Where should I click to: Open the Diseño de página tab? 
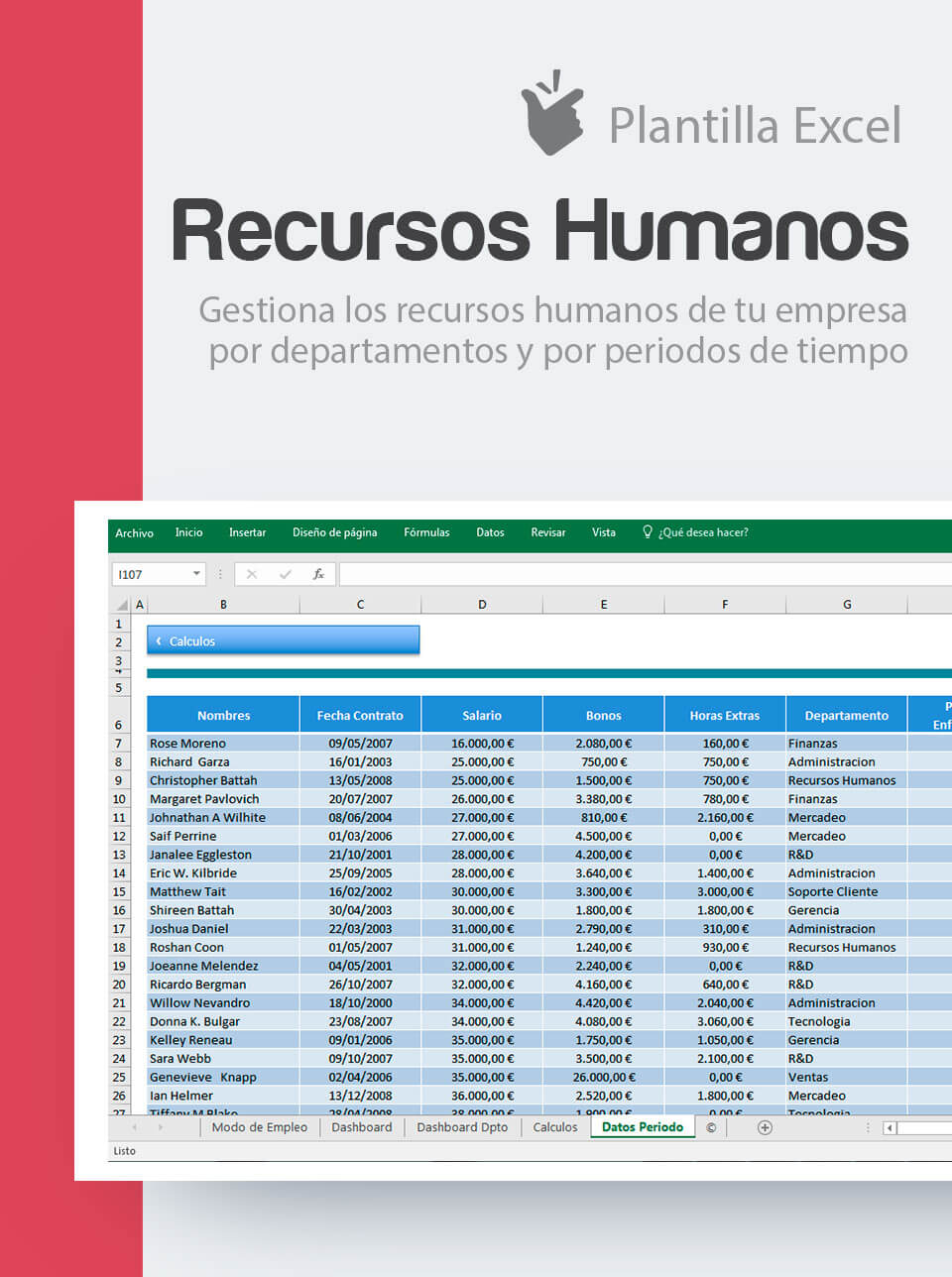335,532
